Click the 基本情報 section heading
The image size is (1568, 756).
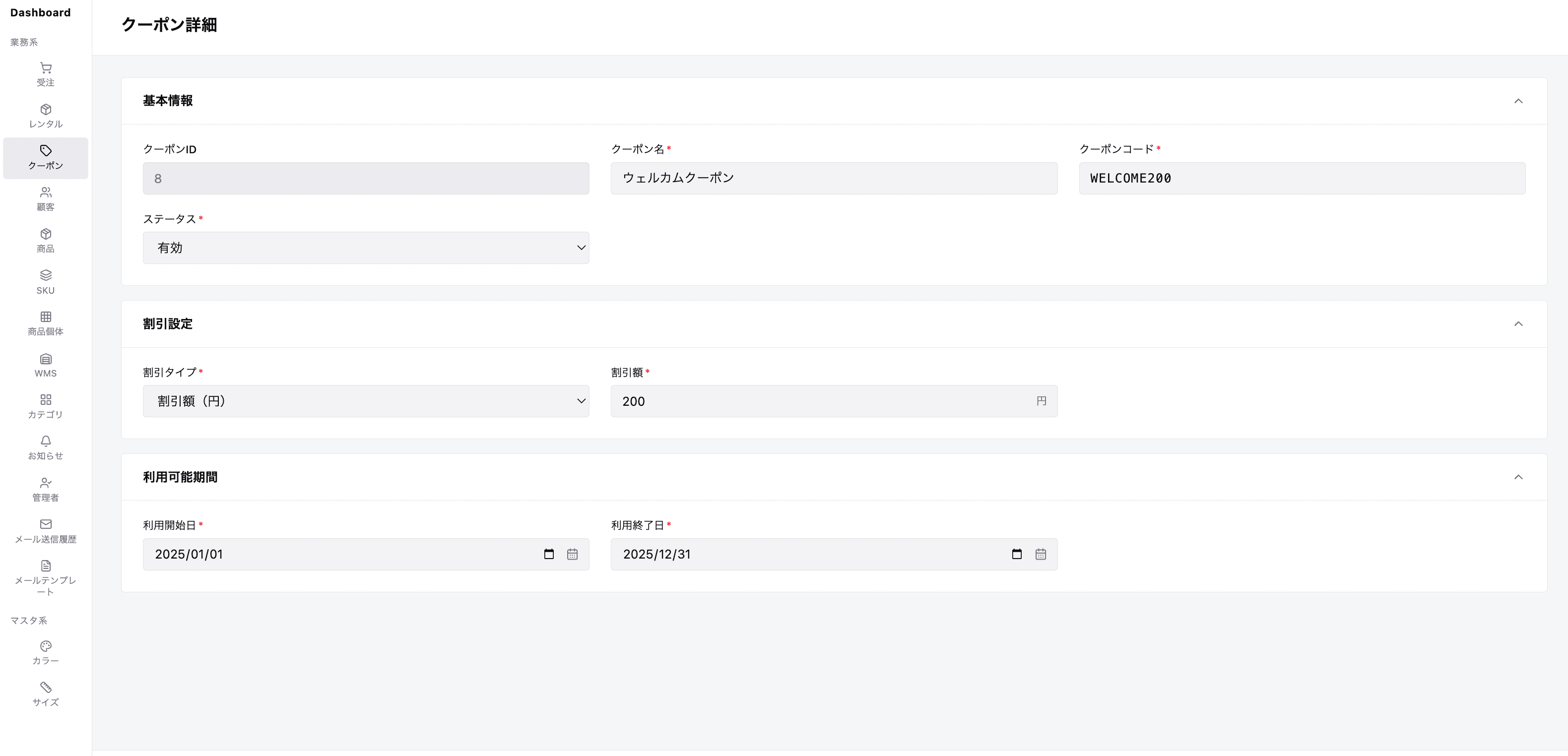(x=168, y=101)
